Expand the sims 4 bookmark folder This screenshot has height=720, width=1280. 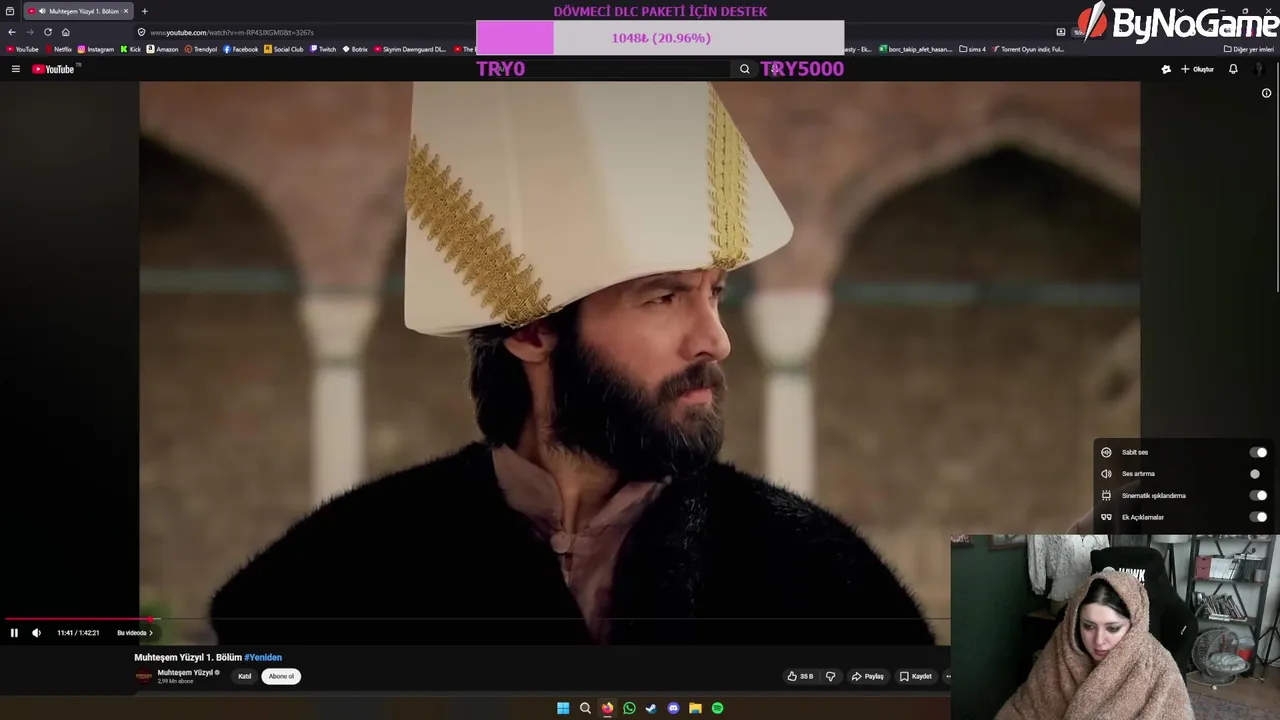(x=972, y=49)
